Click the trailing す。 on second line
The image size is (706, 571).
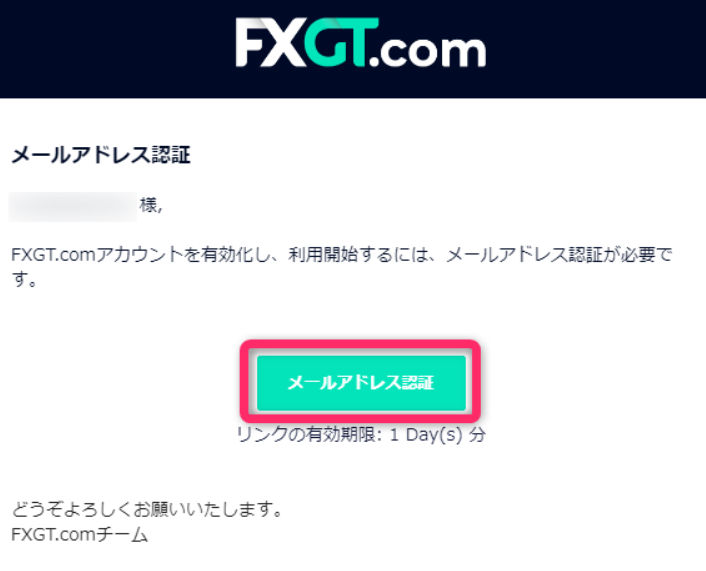[24, 280]
